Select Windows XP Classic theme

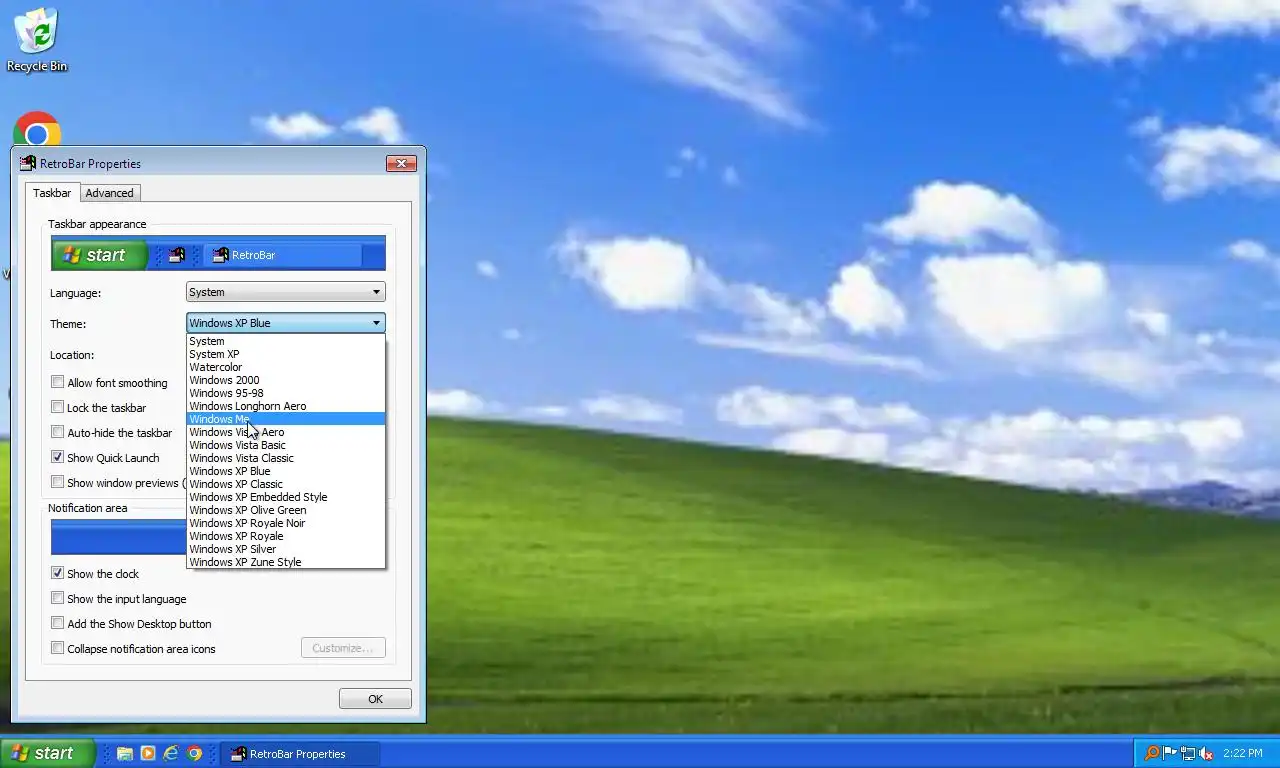(x=286, y=484)
